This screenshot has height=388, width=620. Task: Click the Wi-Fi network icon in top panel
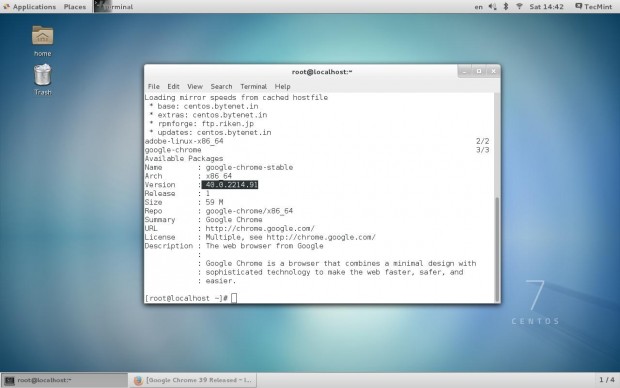click(x=520, y=7)
